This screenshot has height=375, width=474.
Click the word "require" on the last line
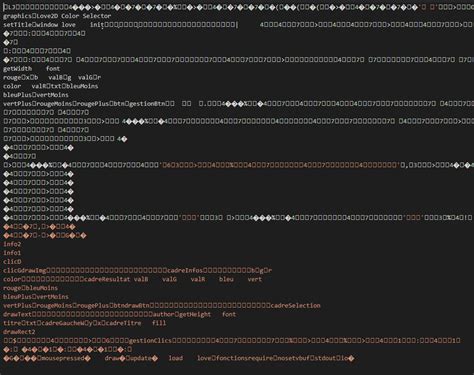(261, 358)
